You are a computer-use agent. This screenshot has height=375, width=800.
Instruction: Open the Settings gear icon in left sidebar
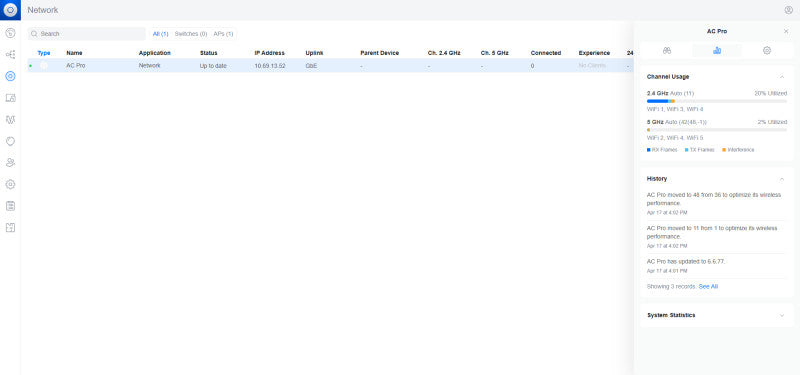[x=10, y=184]
